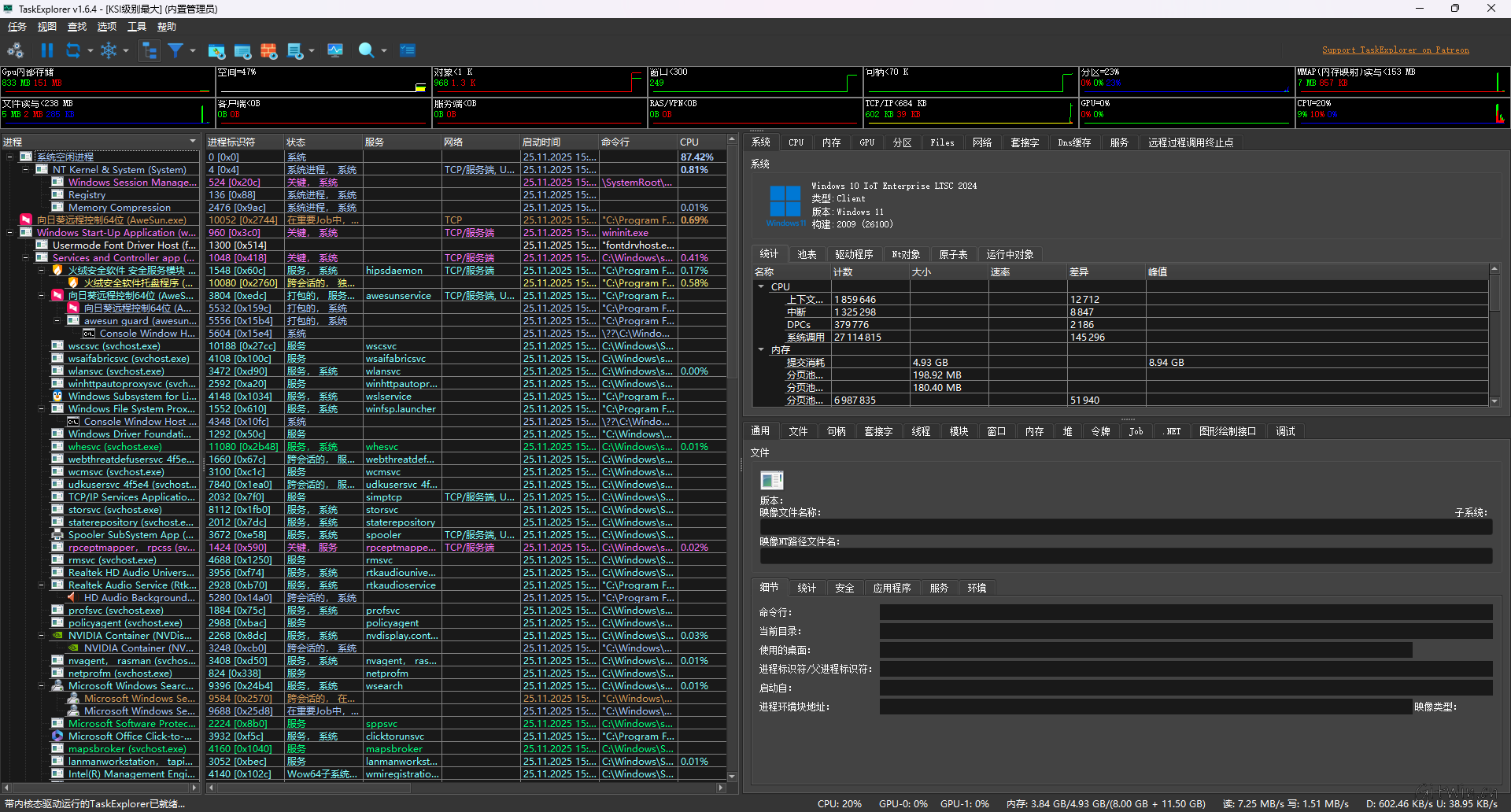Toggle the process tree view button
Screen dimensions: 1511x812
point(149,50)
